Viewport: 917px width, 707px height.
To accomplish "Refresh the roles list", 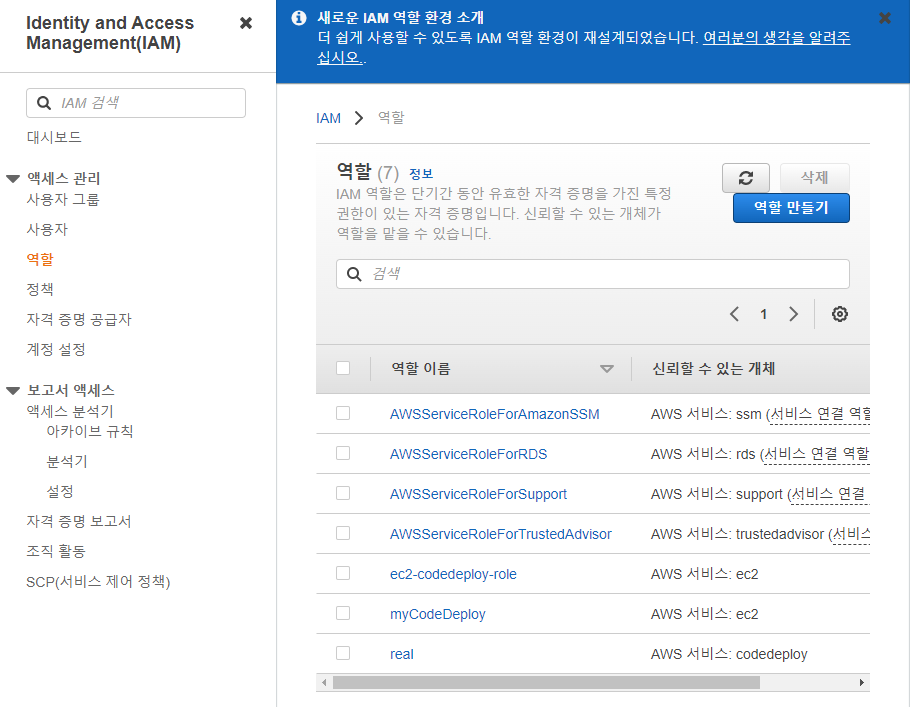I will pos(746,178).
